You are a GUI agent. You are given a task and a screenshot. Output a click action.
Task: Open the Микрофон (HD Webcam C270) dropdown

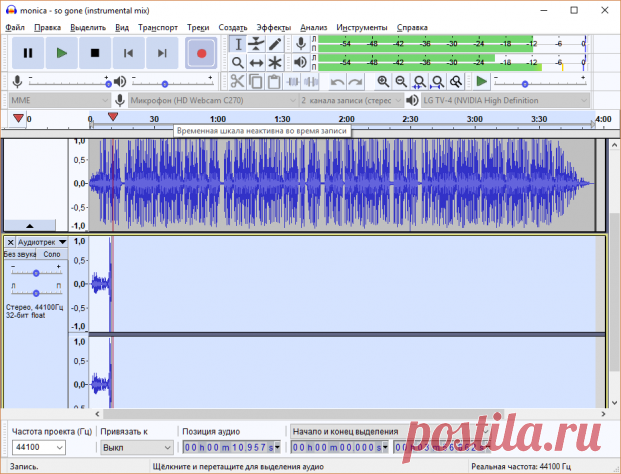point(213,101)
